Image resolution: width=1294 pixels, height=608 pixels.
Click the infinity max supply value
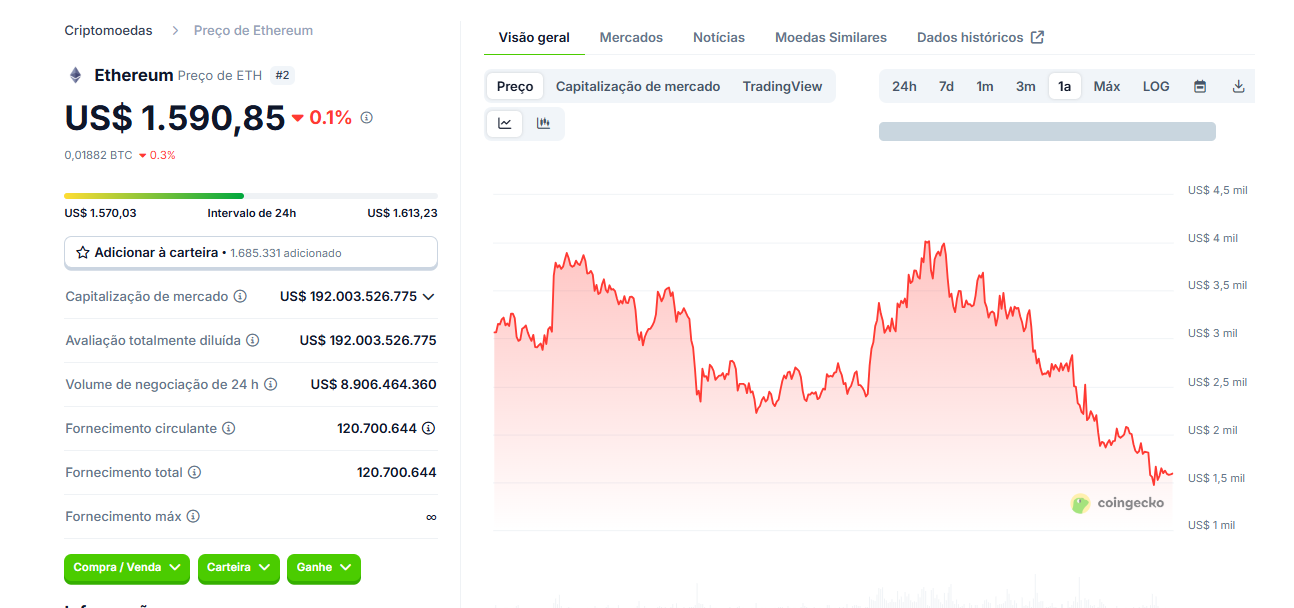coord(431,517)
